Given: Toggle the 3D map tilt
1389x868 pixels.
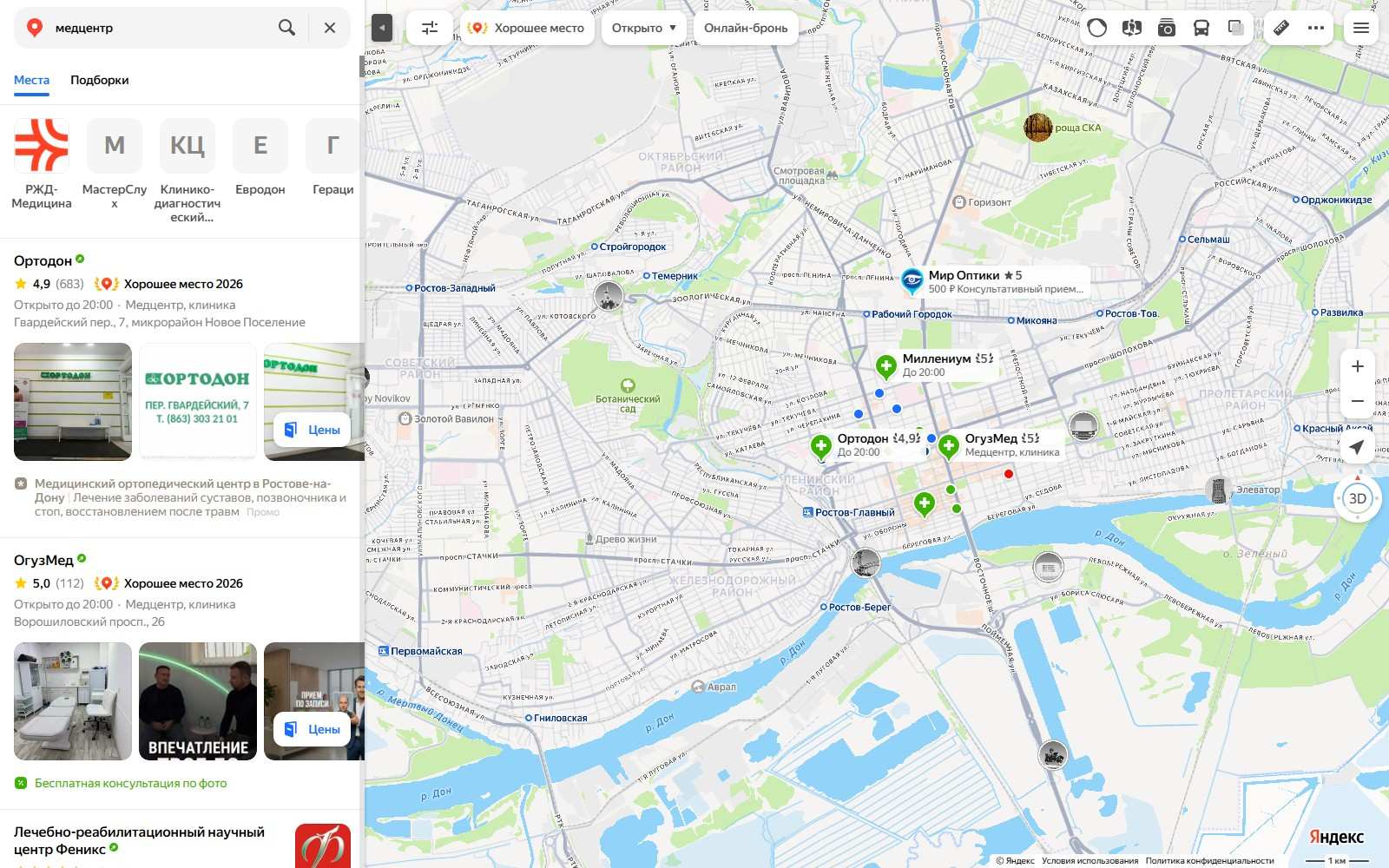Looking at the screenshot, I should (1358, 498).
